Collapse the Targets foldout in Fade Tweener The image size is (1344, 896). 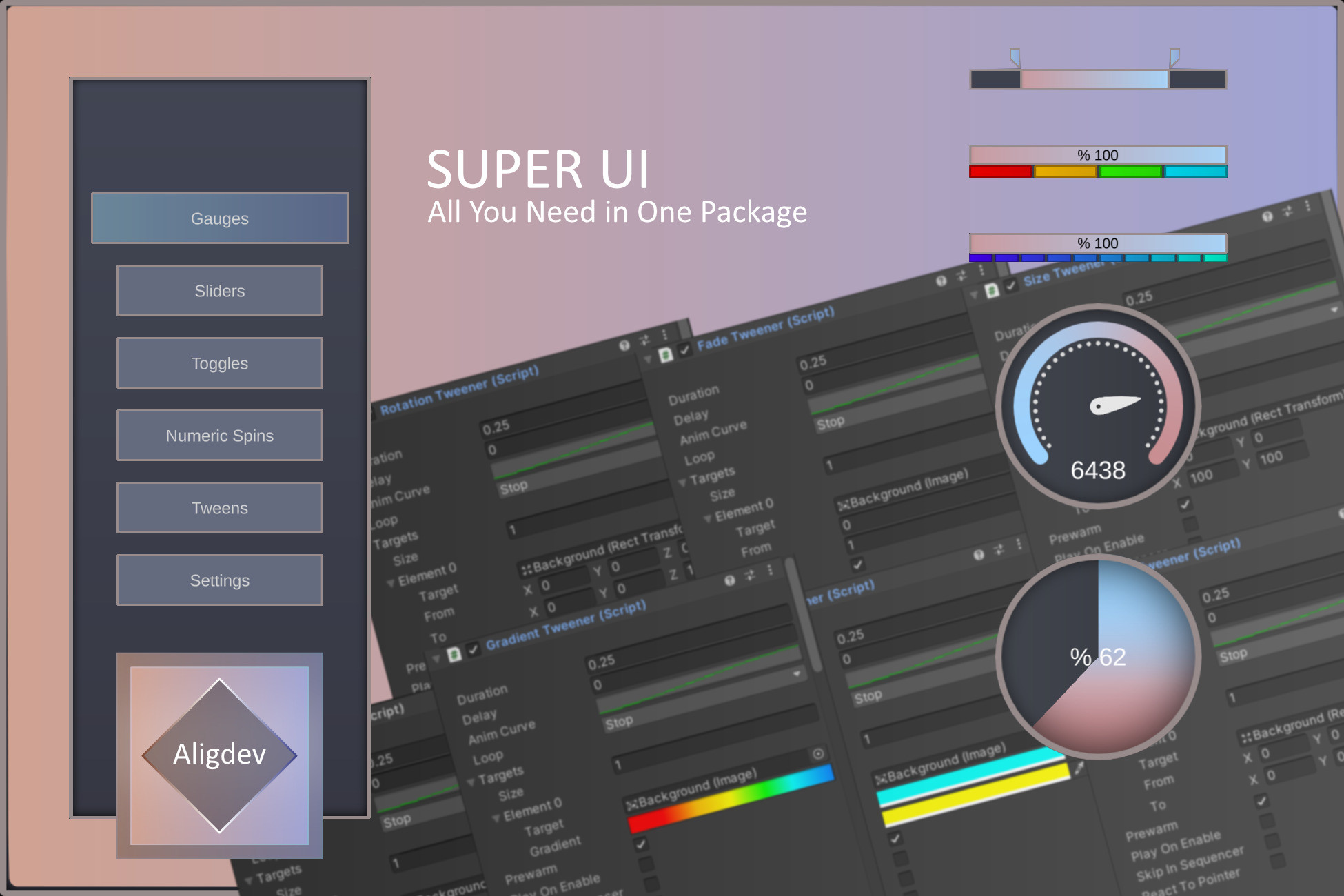[682, 482]
